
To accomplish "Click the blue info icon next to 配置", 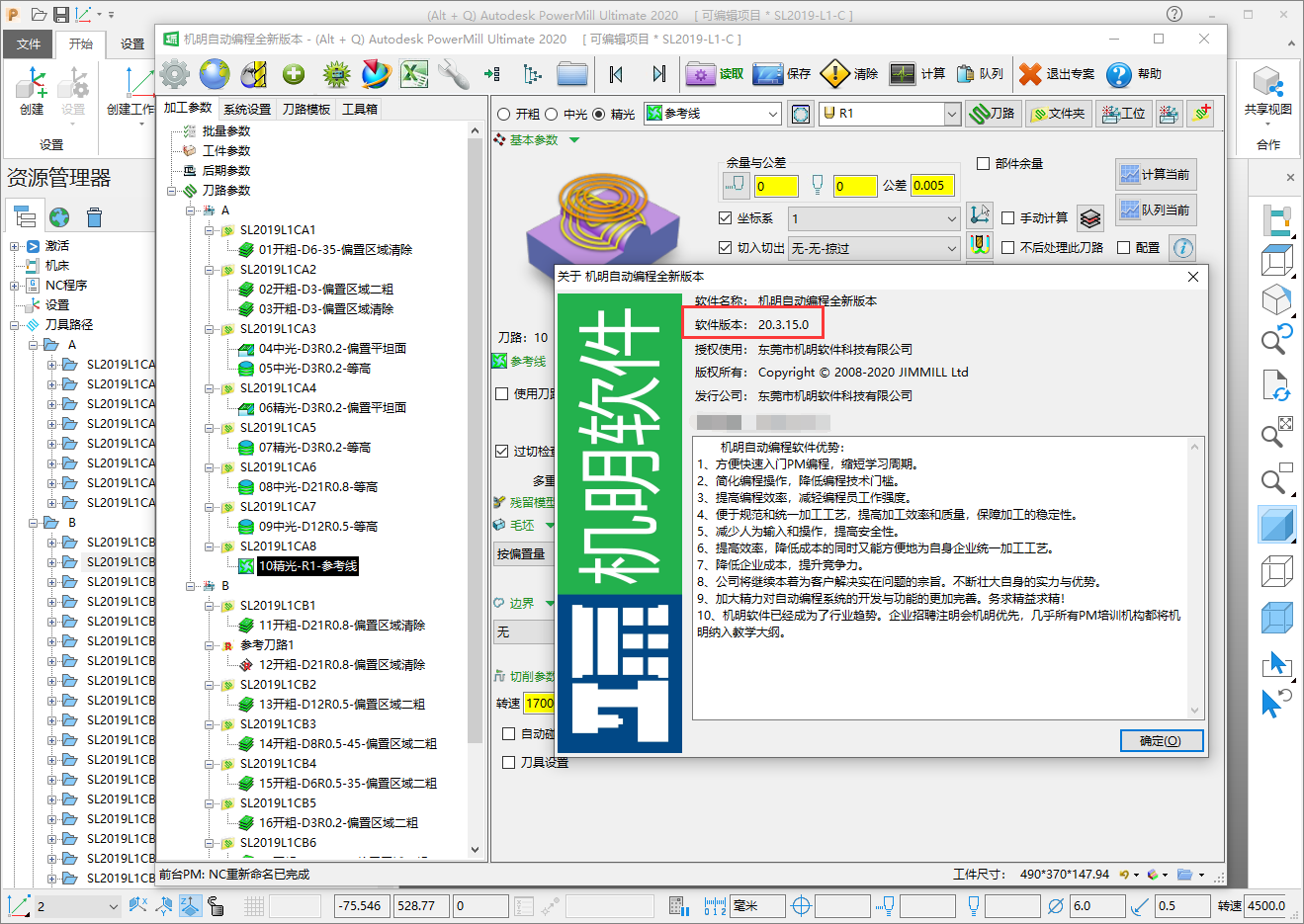I will click(1182, 247).
